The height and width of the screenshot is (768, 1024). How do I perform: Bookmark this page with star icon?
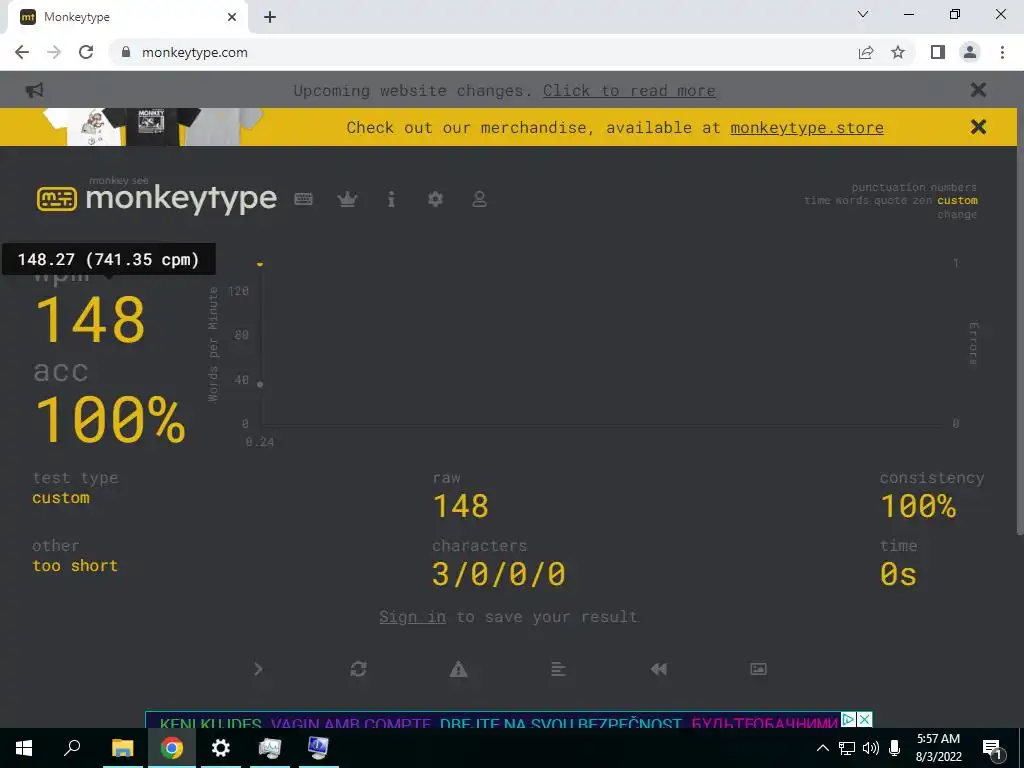pos(898,52)
